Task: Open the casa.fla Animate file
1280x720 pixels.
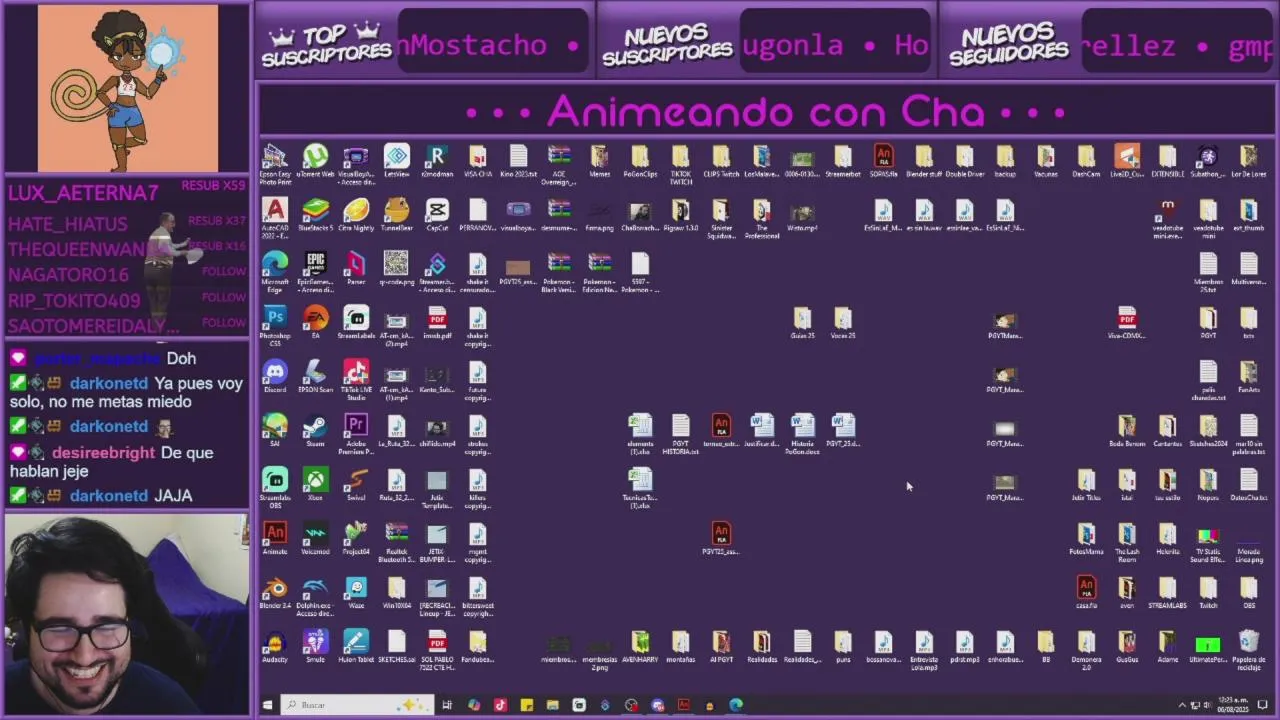Action: point(1086,594)
